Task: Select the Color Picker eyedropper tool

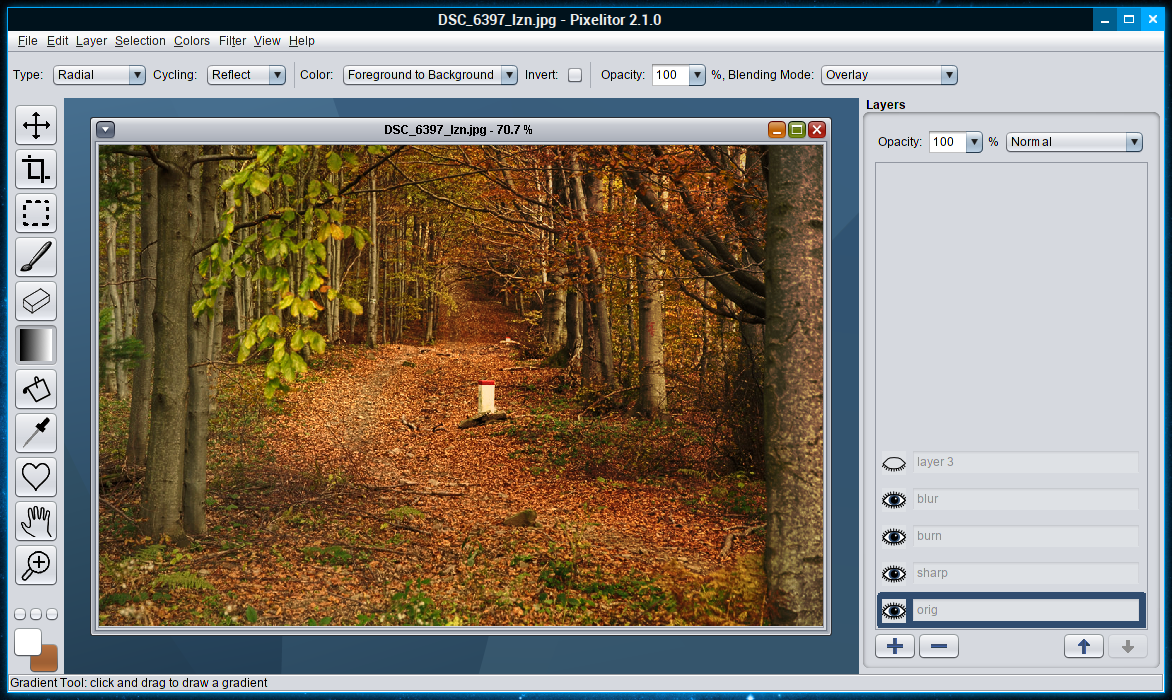Action: [36, 433]
